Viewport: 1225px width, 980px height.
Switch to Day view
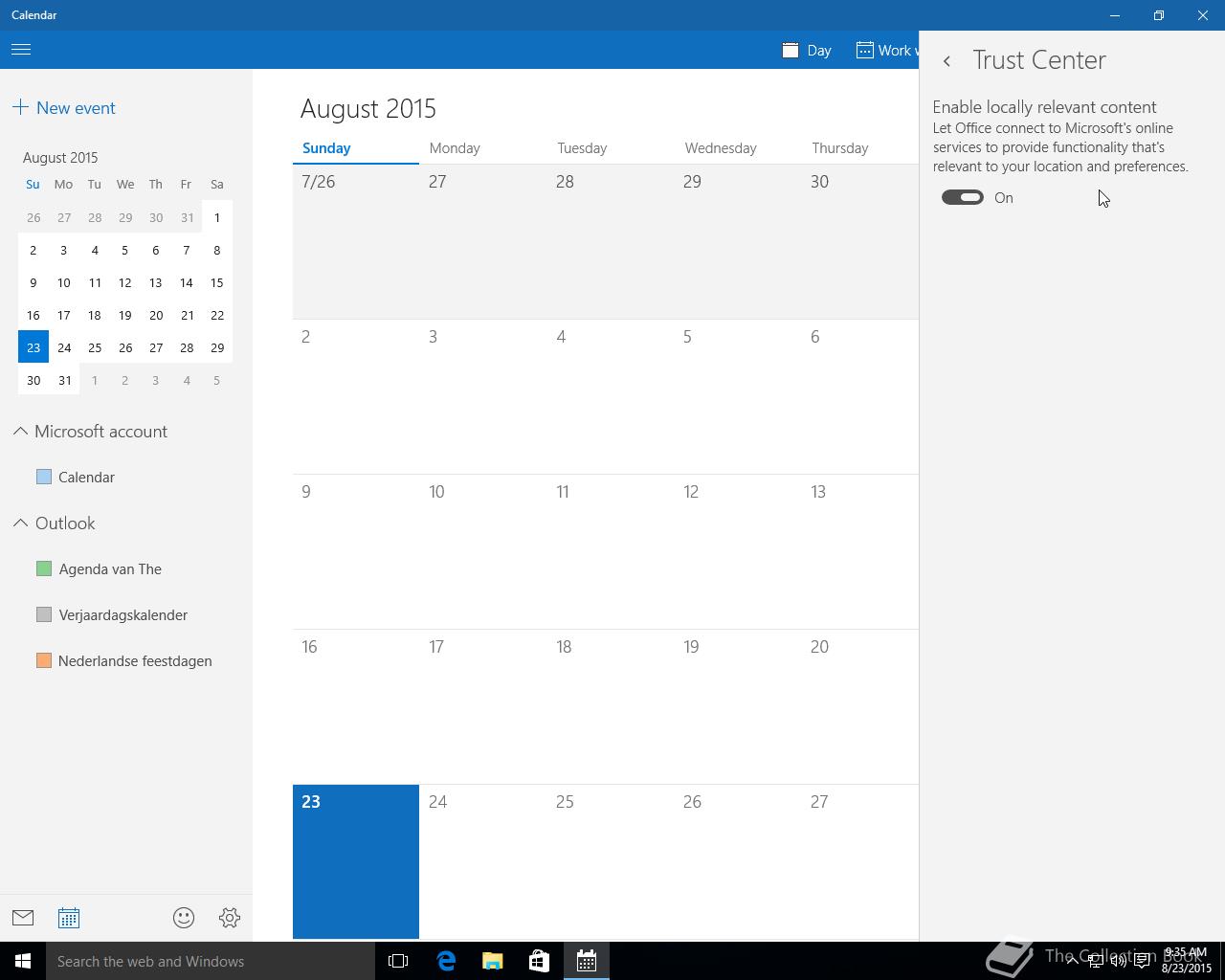click(x=807, y=50)
